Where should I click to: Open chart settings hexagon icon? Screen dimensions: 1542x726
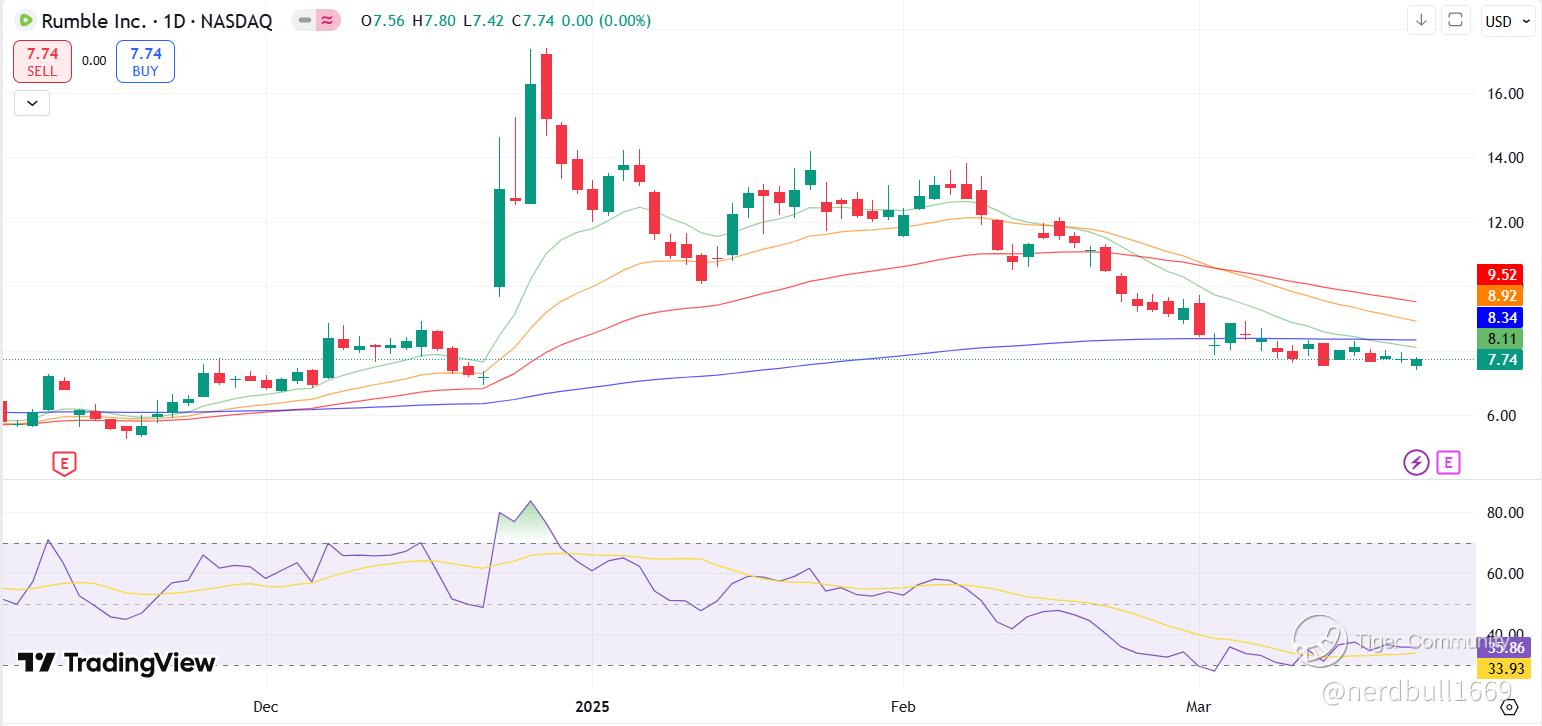[1510, 708]
